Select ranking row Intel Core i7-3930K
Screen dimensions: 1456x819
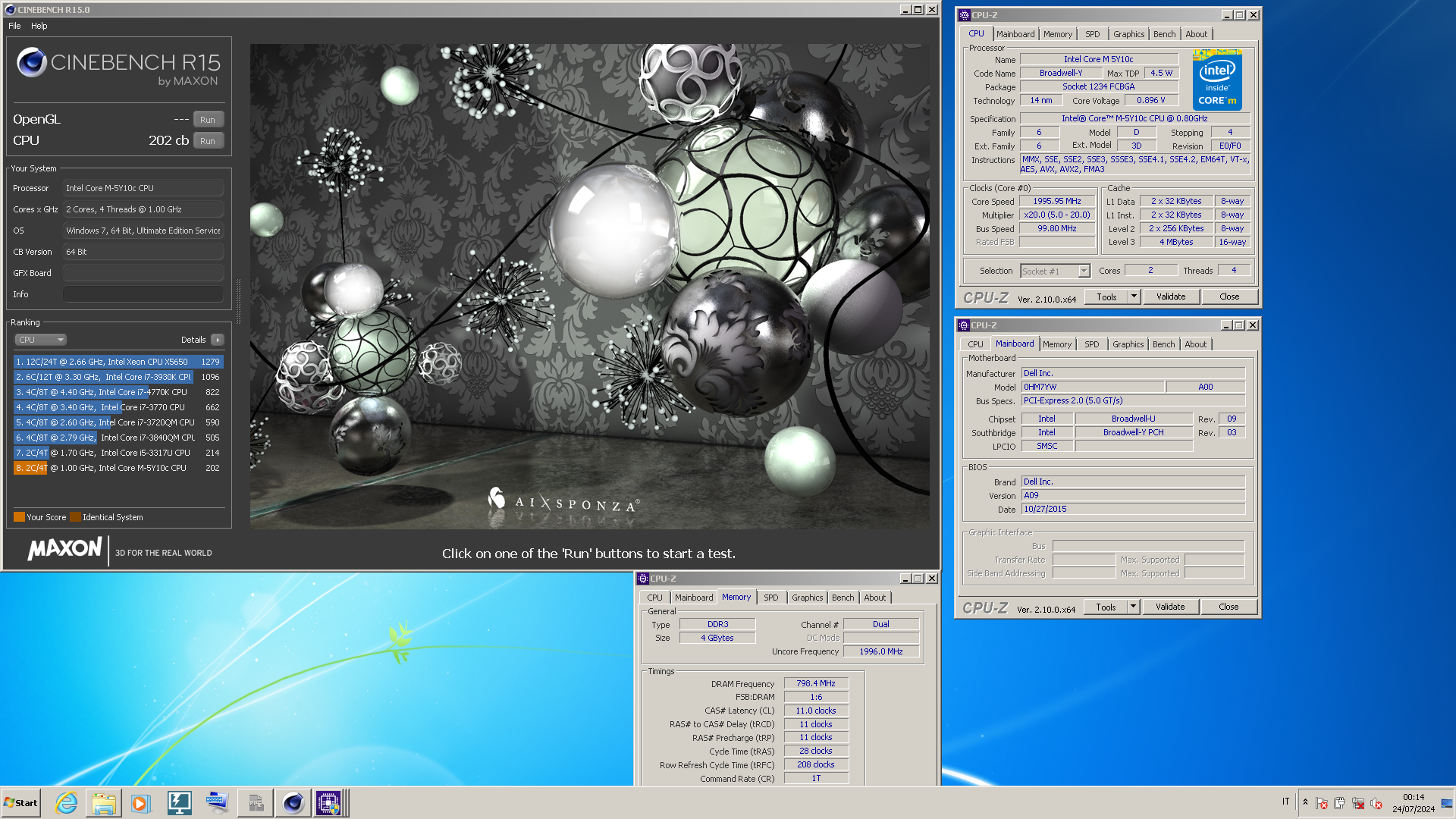pos(118,377)
